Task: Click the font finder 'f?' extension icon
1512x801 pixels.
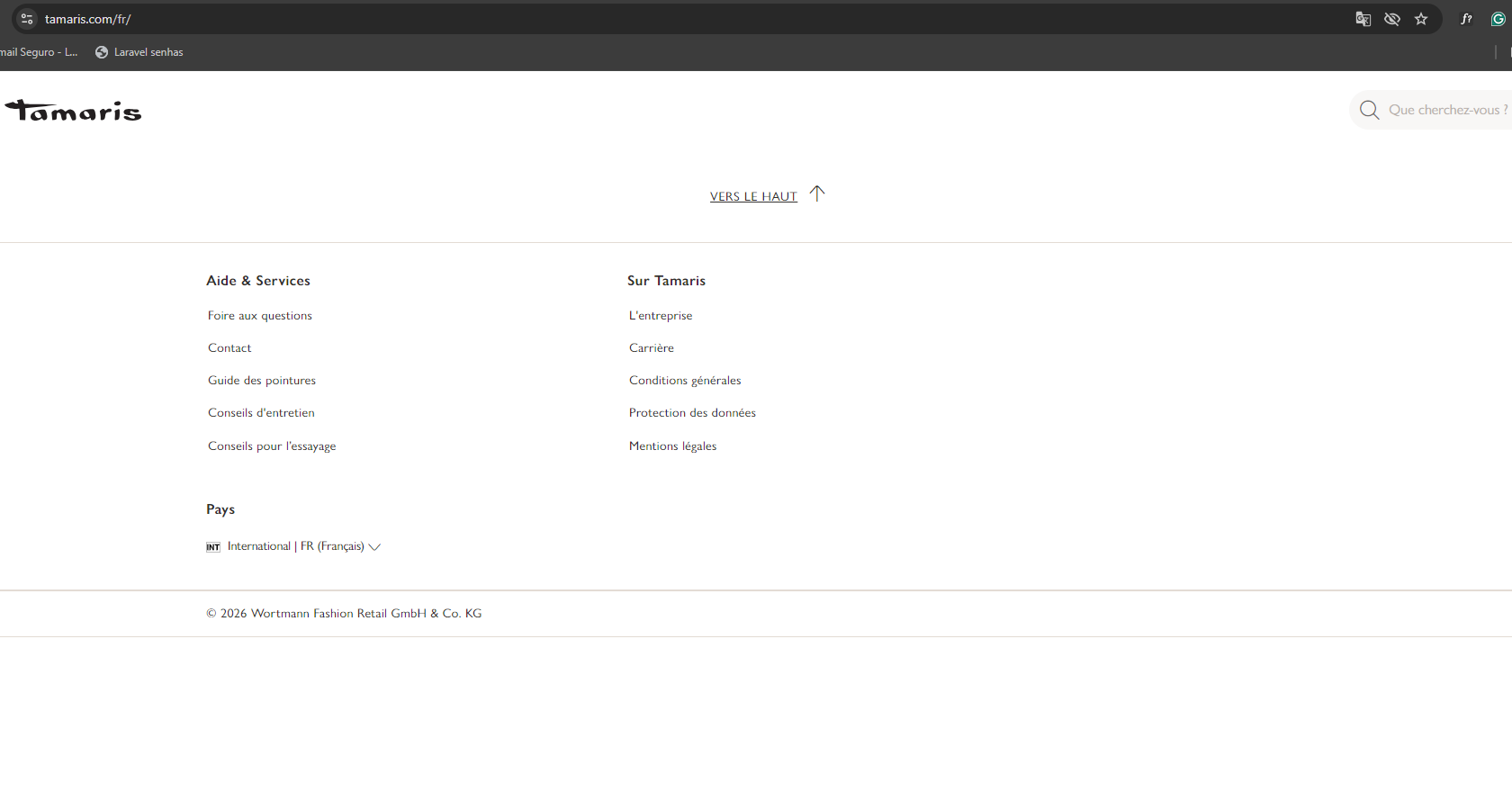Action: pos(1466,19)
